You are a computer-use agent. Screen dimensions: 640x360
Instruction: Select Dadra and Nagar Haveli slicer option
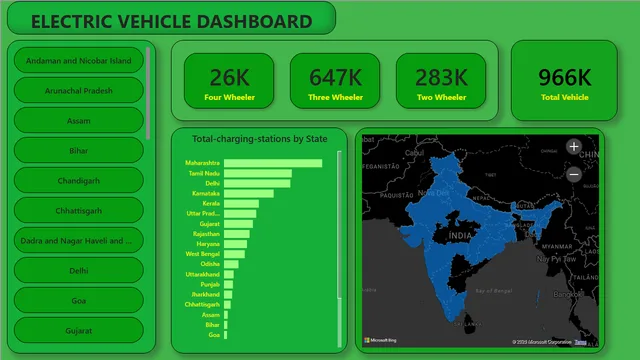(79, 240)
